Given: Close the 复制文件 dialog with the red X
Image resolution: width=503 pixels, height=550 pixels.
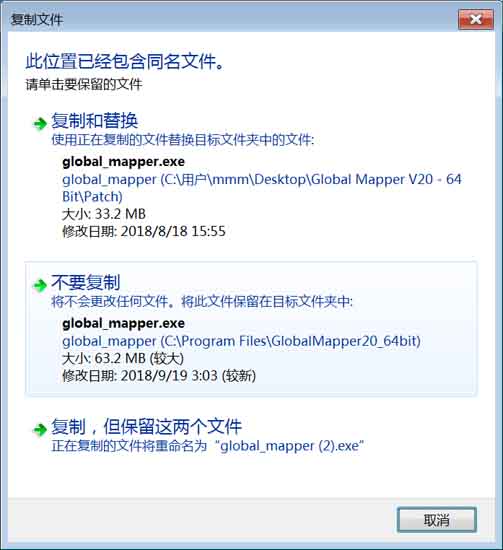Looking at the screenshot, I should (x=476, y=19).
